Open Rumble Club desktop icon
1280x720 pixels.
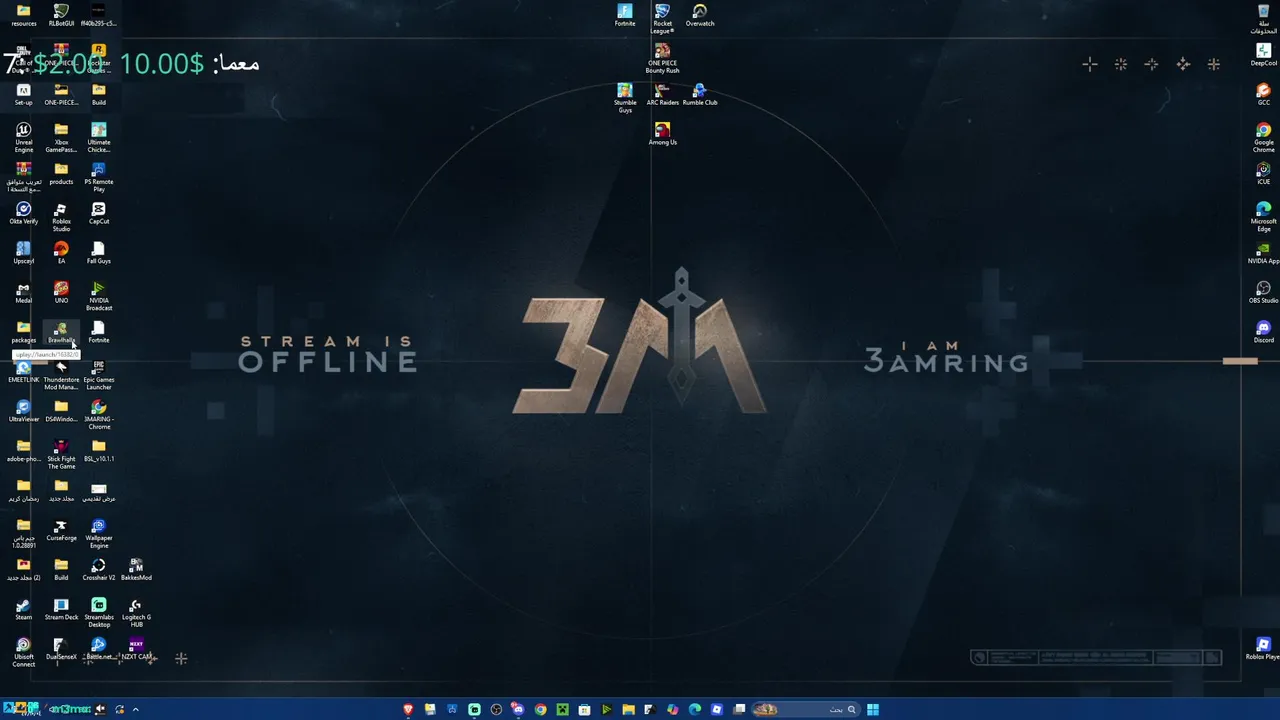pos(700,94)
